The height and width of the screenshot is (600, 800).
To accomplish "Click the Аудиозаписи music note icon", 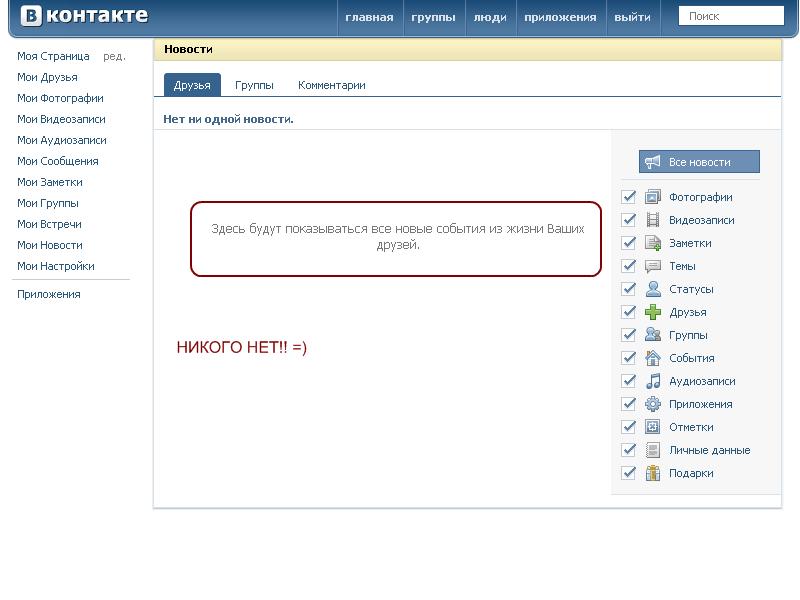I will click(x=653, y=381).
